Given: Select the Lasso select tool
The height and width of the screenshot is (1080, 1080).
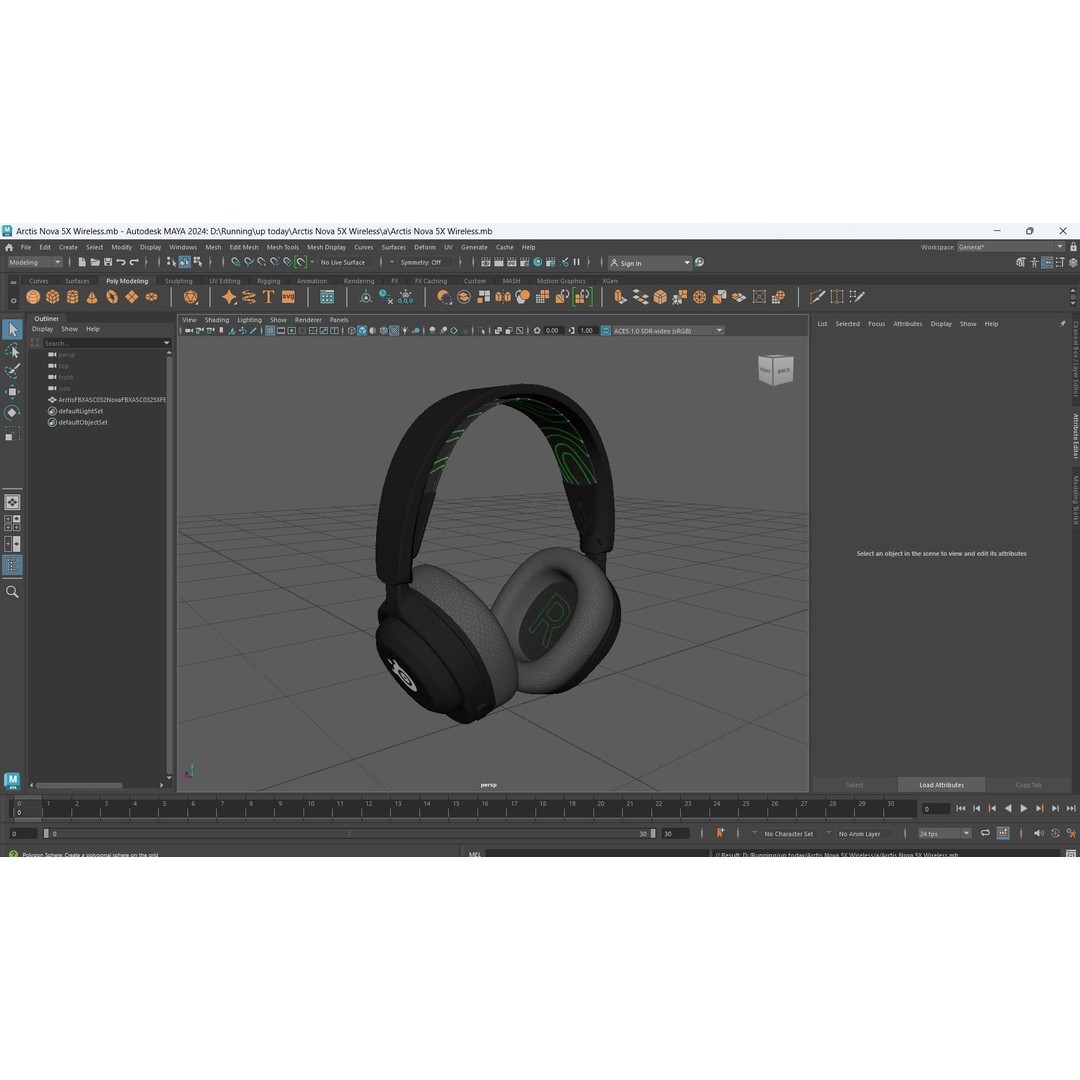Looking at the screenshot, I should pyautogui.click(x=12, y=351).
